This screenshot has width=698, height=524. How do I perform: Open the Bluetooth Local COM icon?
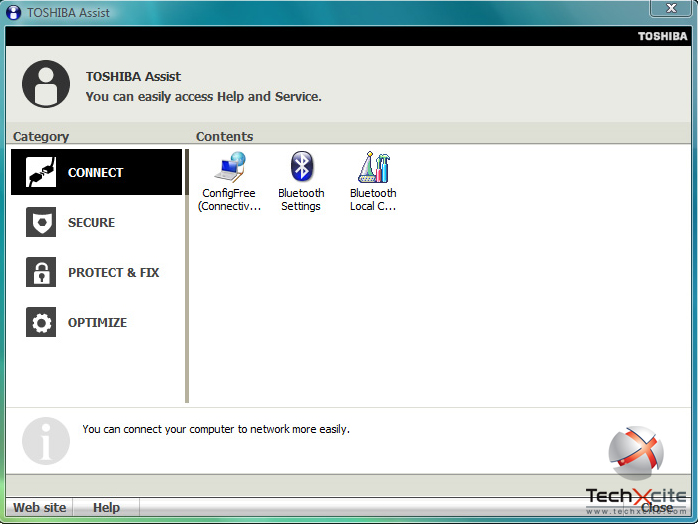(x=373, y=182)
